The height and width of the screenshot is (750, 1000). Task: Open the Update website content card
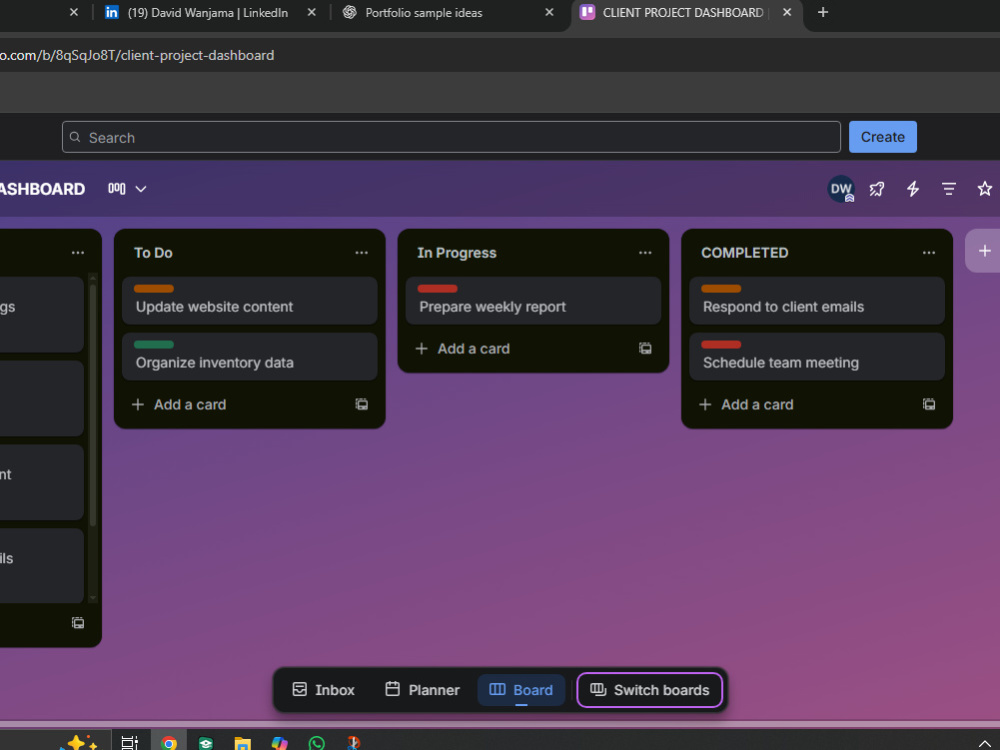[249, 301]
